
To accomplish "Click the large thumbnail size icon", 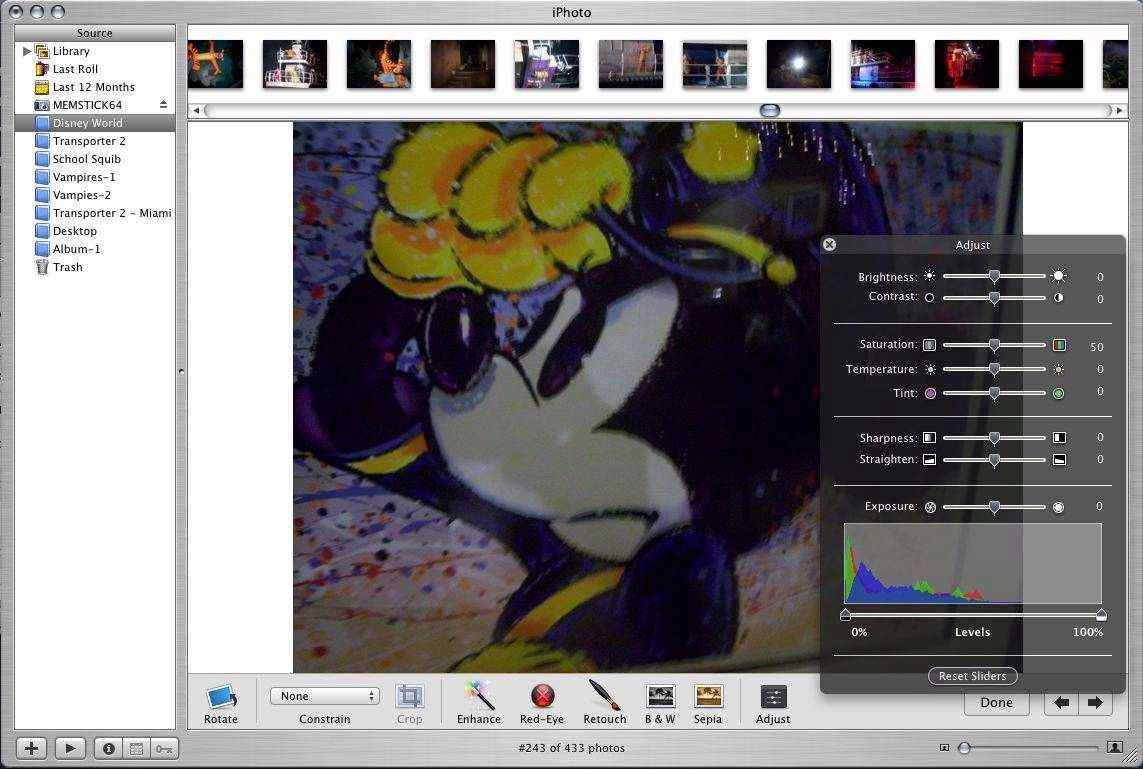I will click(1115, 747).
